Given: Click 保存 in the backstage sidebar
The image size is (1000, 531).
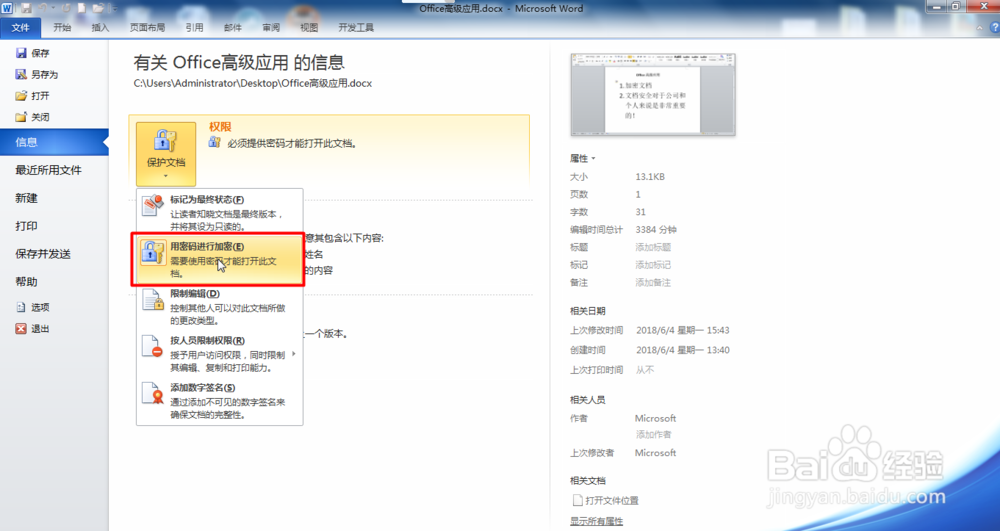Looking at the screenshot, I should click(33, 53).
